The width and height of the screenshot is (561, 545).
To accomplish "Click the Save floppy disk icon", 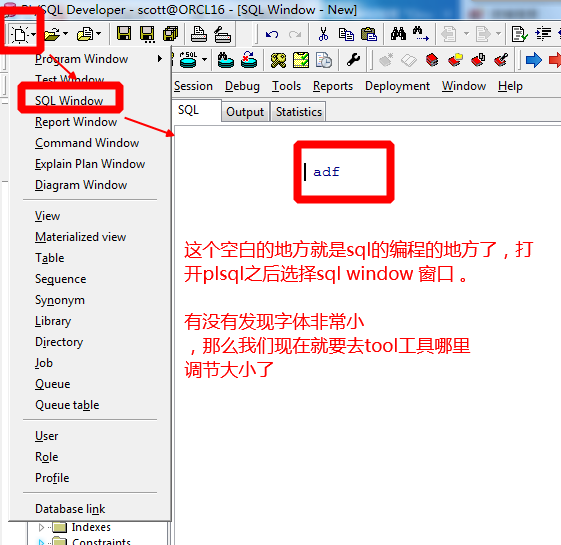I will (124, 34).
